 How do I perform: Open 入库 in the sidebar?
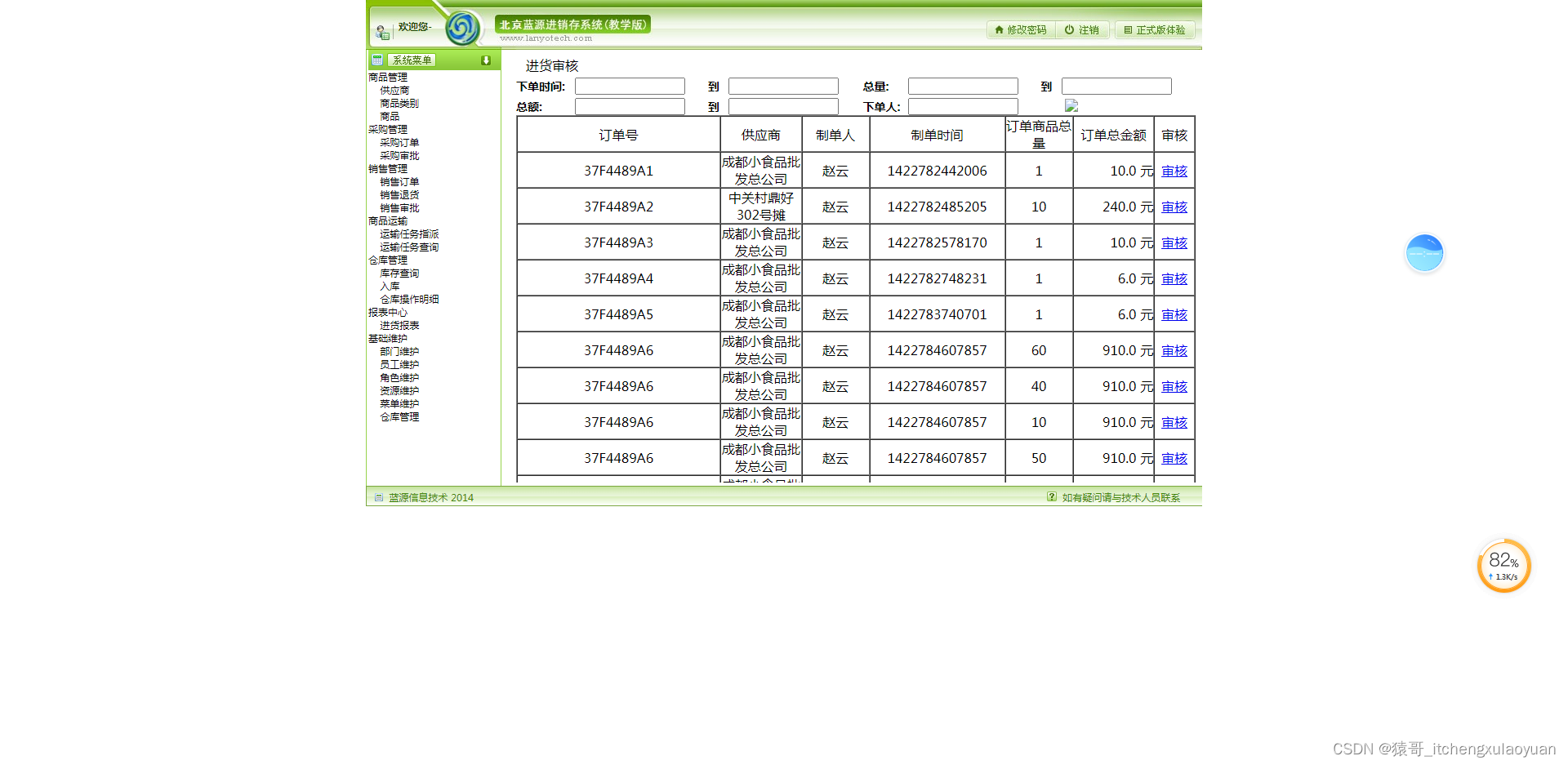[x=390, y=287]
